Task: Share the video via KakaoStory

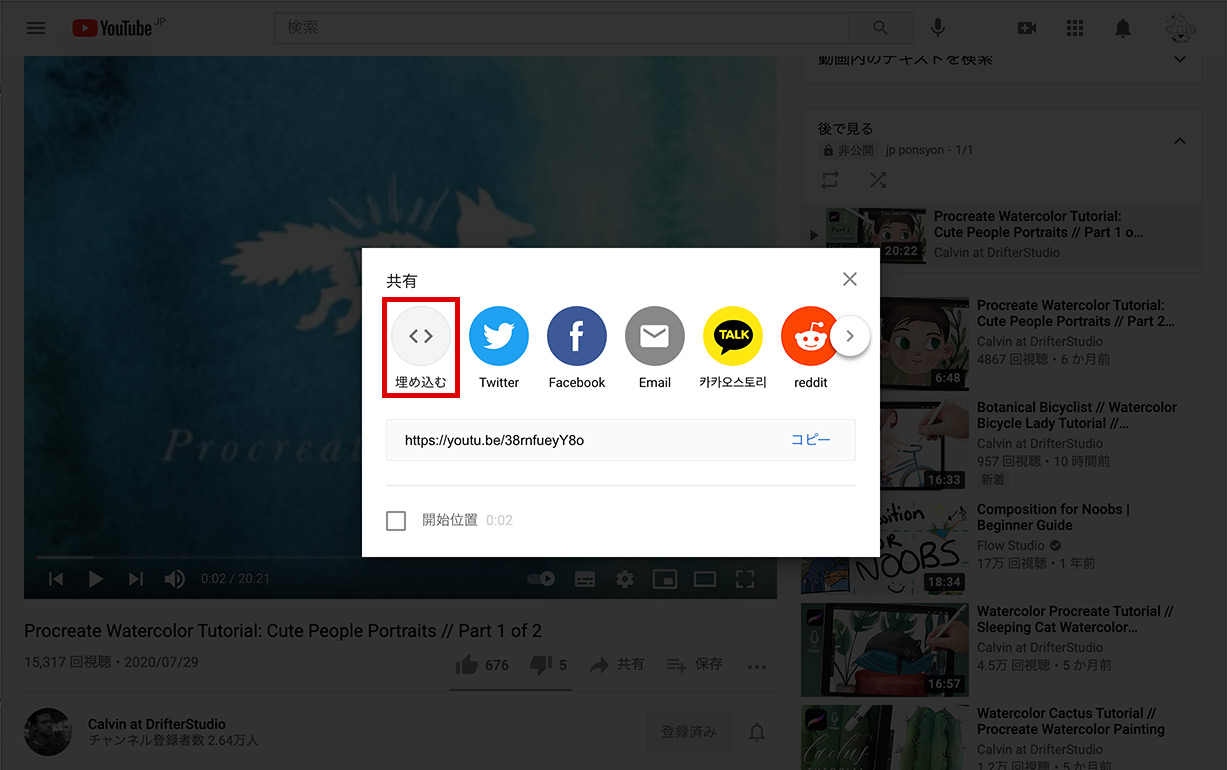Action: [x=733, y=348]
